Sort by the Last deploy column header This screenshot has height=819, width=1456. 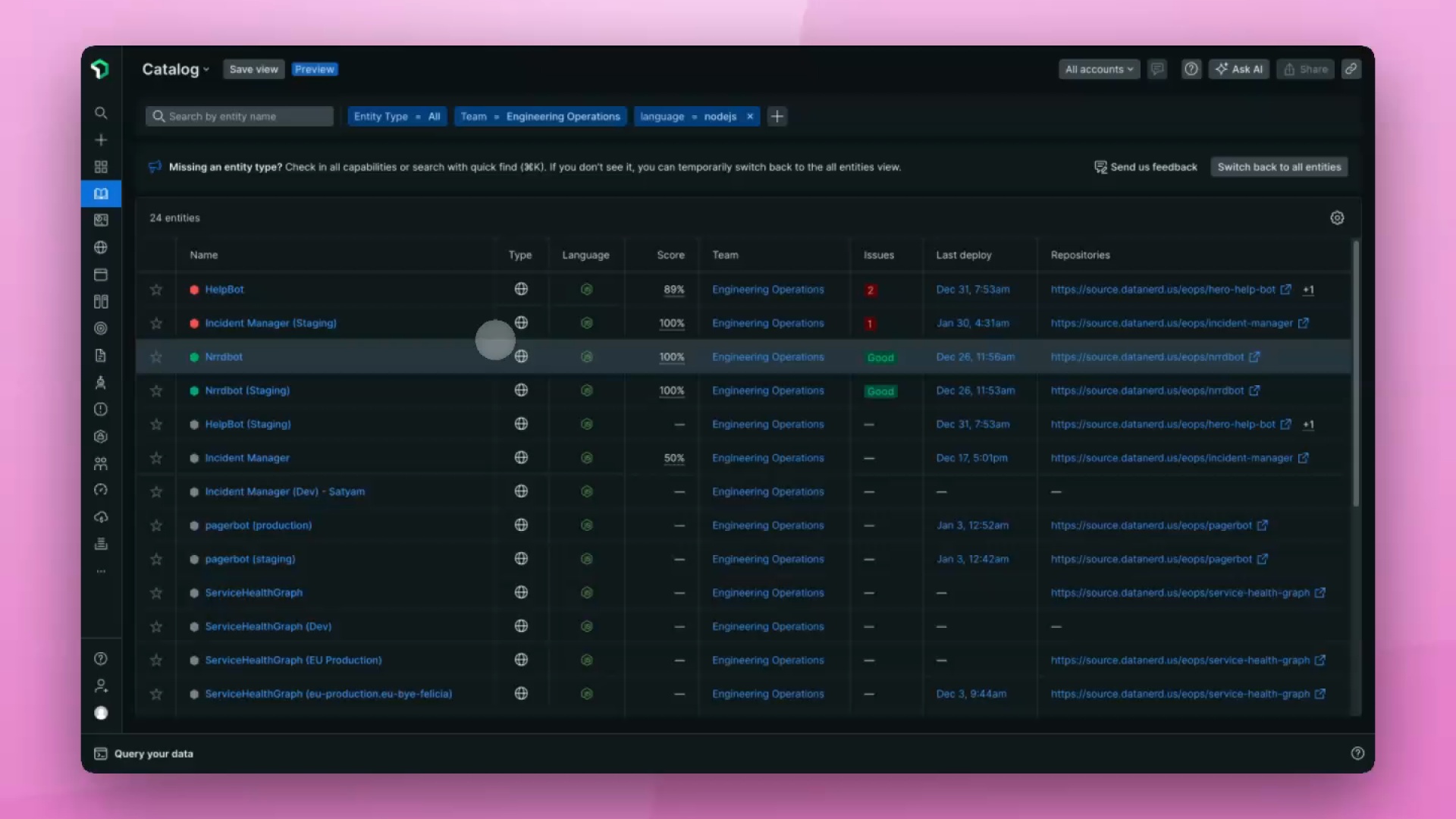pyautogui.click(x=963, y=256)
